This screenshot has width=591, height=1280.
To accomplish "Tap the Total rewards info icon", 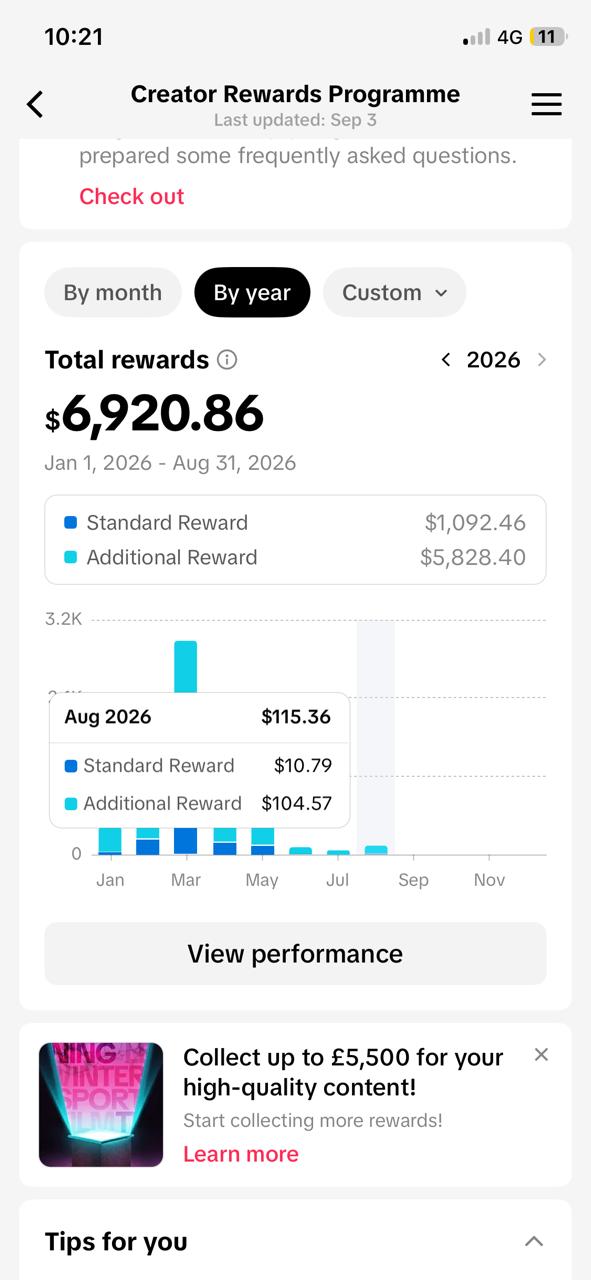I will pyautogui.click(x=227, y=360).
